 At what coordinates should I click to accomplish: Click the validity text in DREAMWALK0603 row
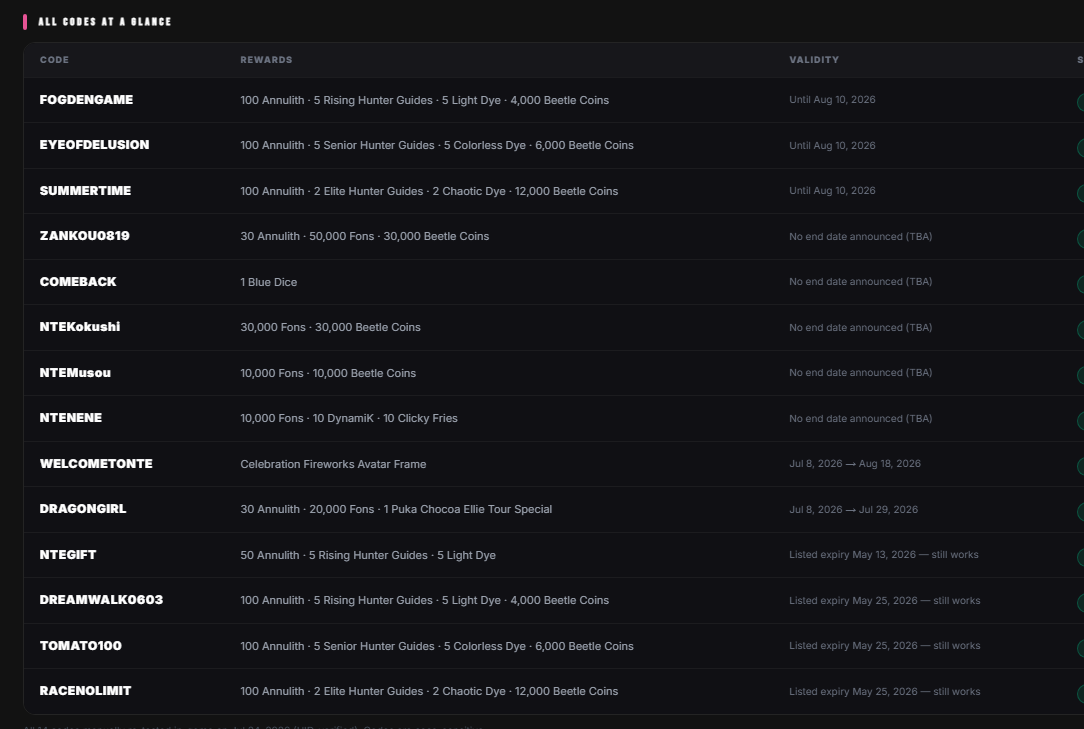tap(885, 600)
